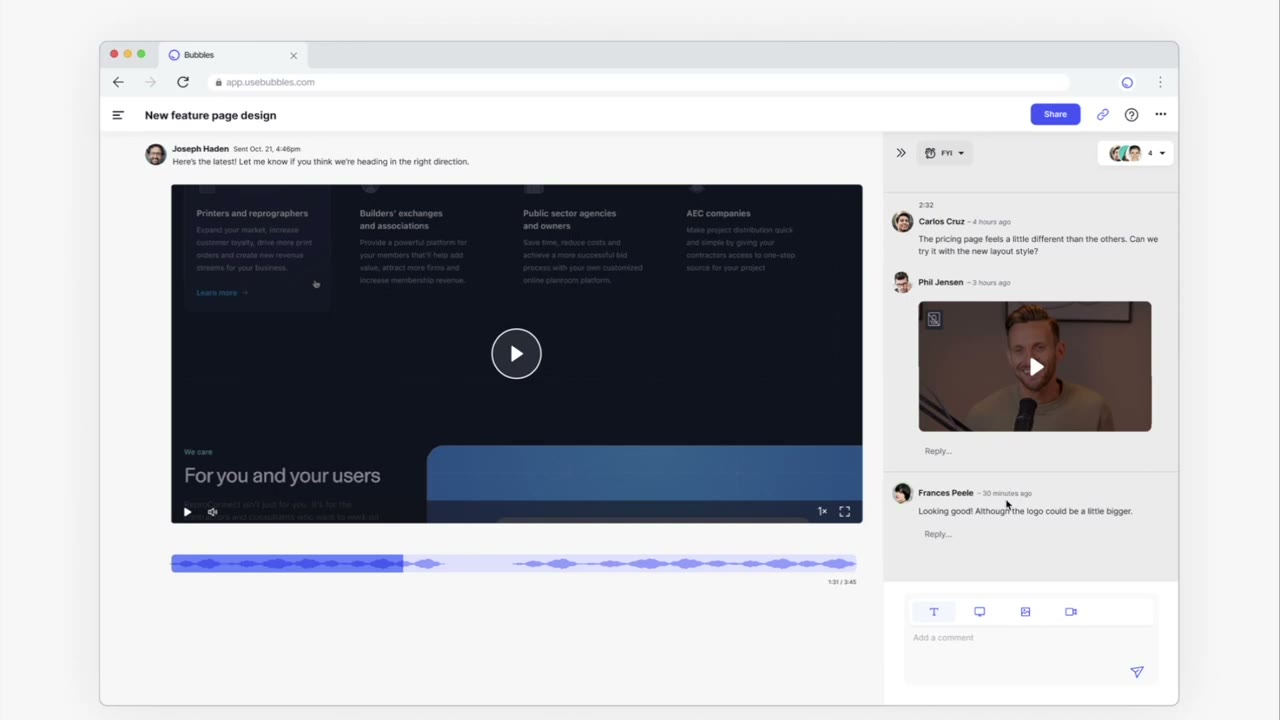1280x720 pixels.
Task: Click the "New feature page design" title
Action: click(x=210, y=115)
